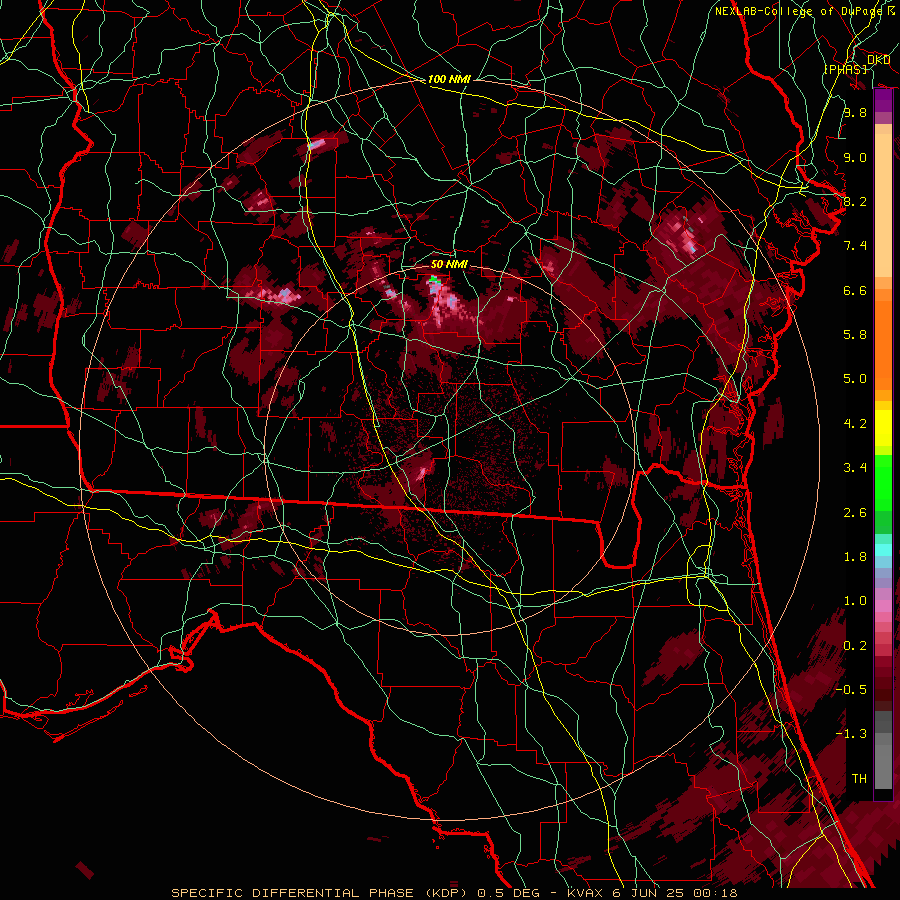
Task: Click the 100 NMI range ring label
Action: pos(449,79)
